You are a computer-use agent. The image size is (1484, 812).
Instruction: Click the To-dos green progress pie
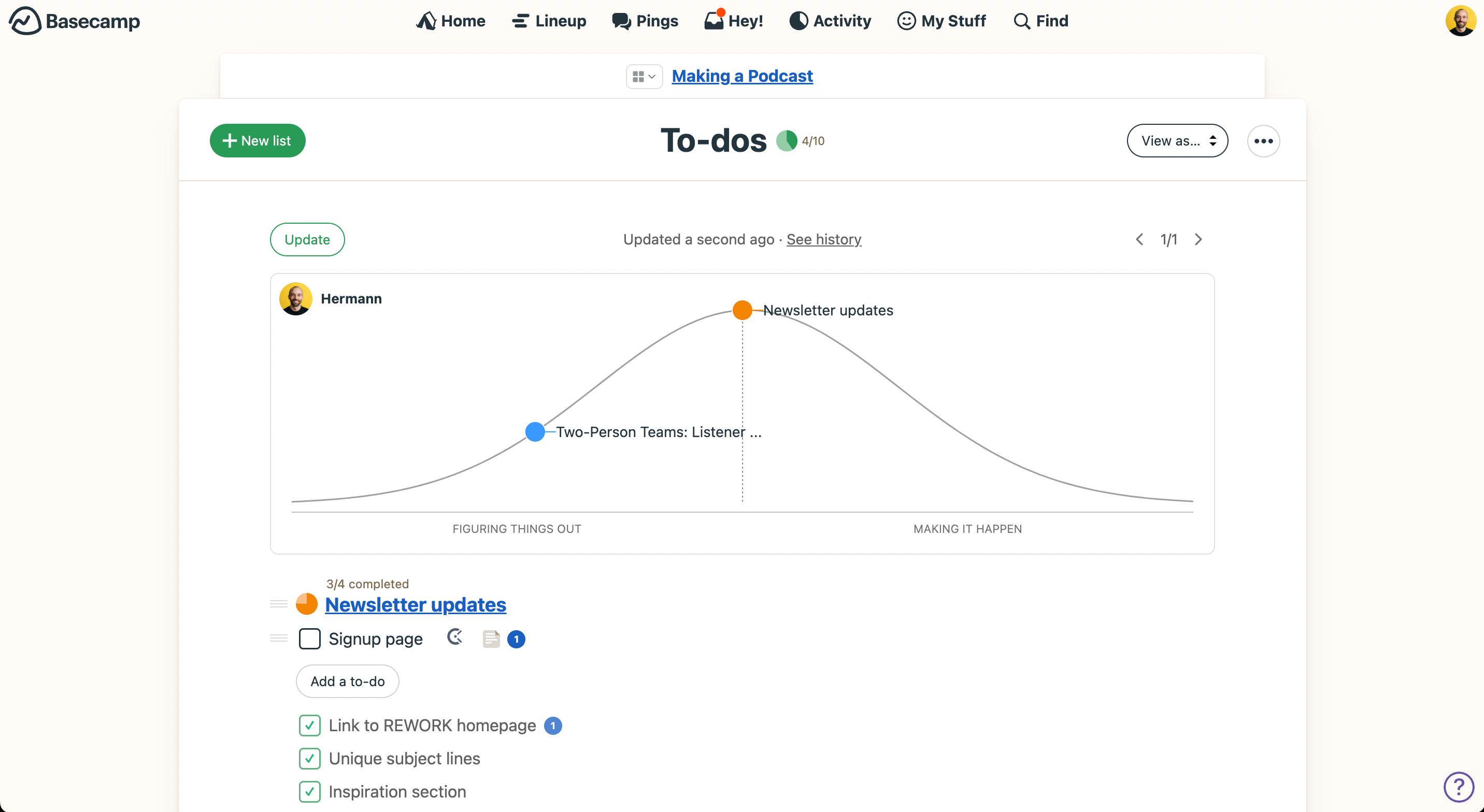click(787, 141)
